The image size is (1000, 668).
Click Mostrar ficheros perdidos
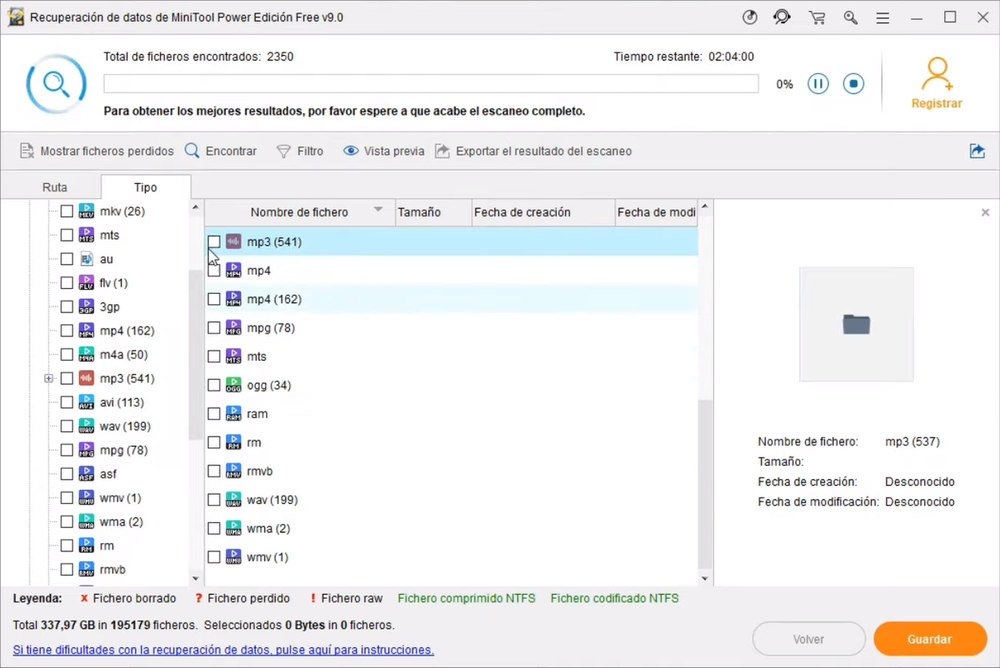coord(97,151)
